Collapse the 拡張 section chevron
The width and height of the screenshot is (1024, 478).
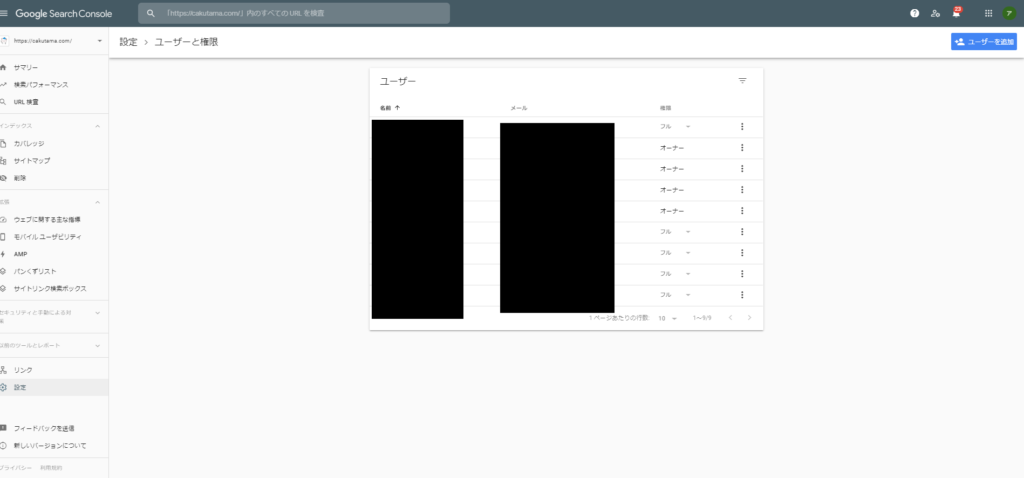(97, 202)
